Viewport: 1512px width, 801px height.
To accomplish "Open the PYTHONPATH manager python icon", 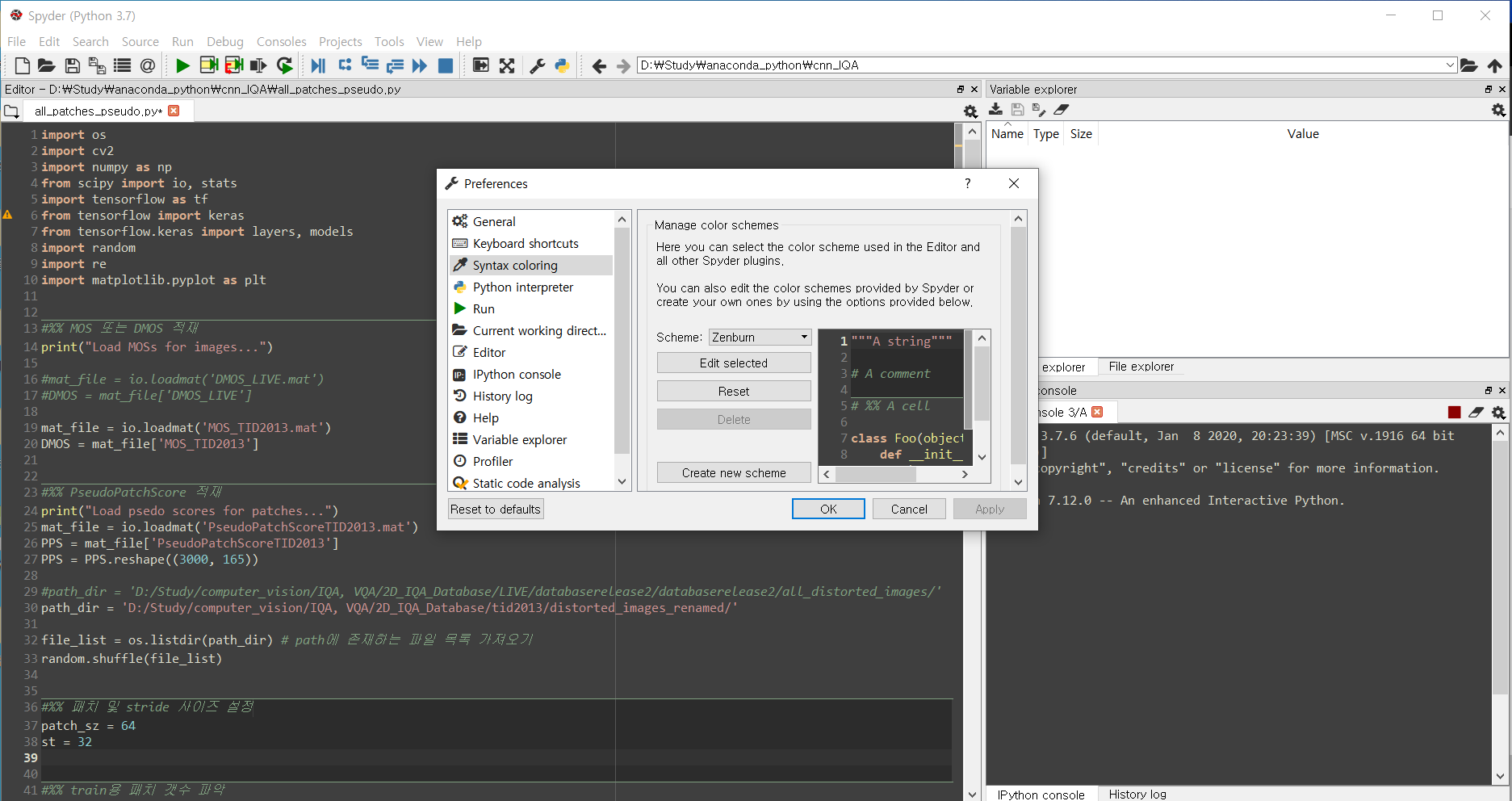I will tap(562, 65).
